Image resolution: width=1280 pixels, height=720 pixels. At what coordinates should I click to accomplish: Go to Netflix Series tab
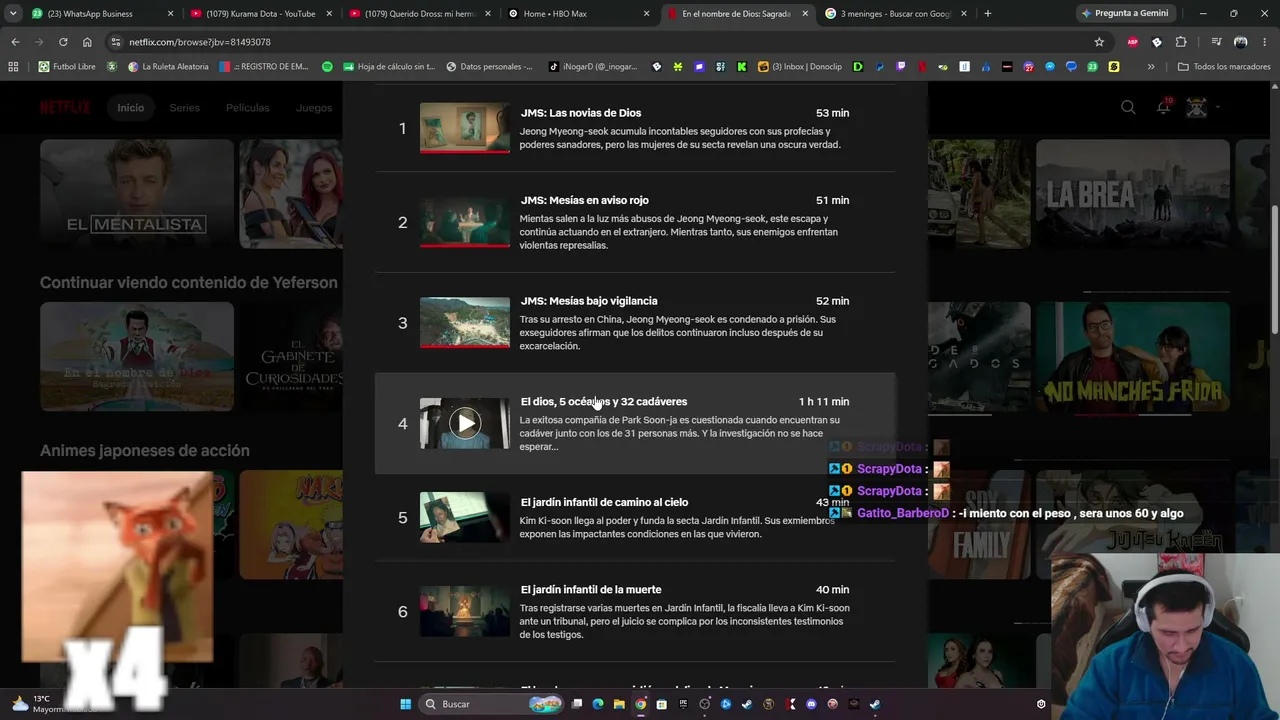185,108
